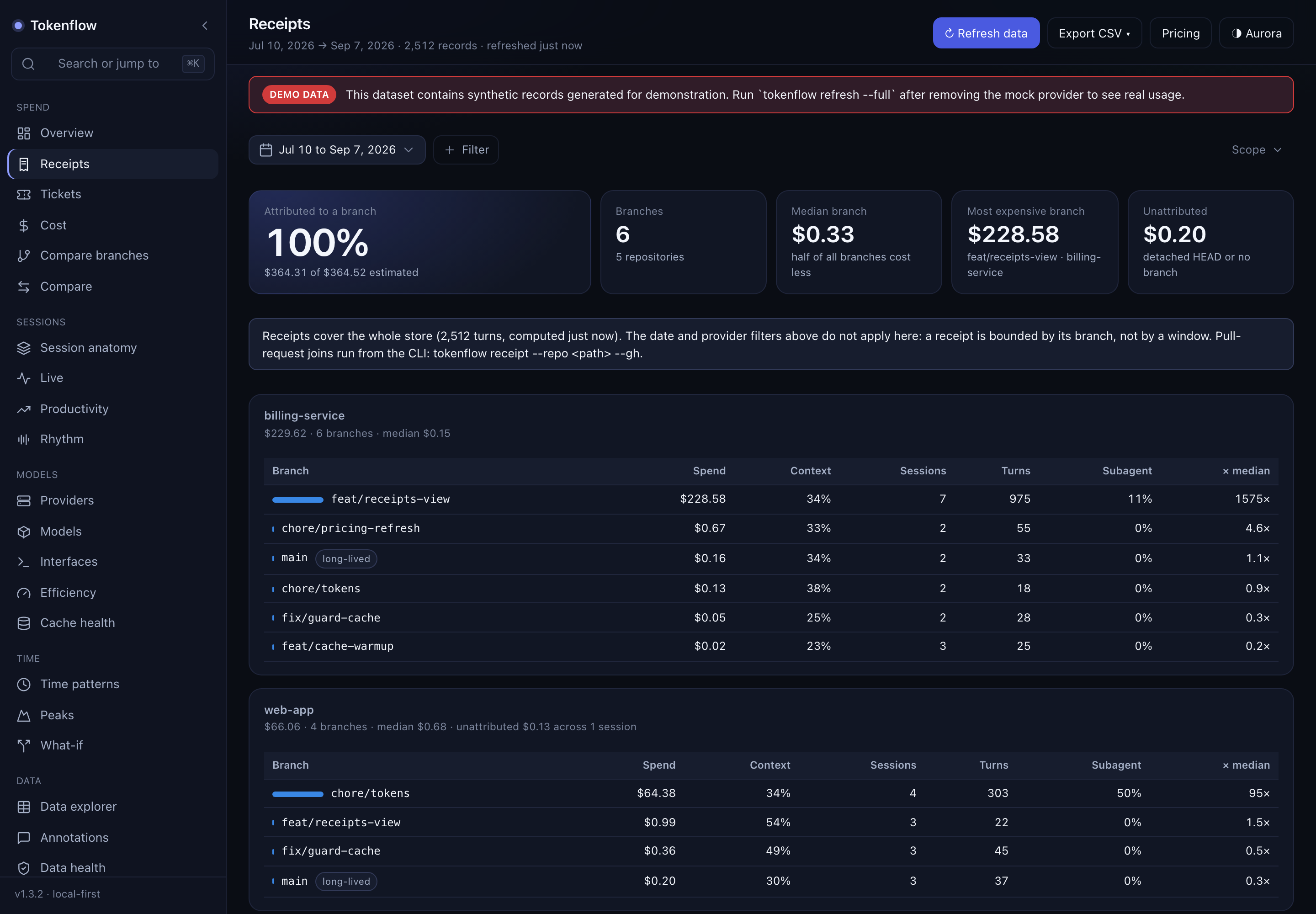Expand the Scope dropdown
This screenshot has height=914, width=1316.
click(x=1257, y=150)
